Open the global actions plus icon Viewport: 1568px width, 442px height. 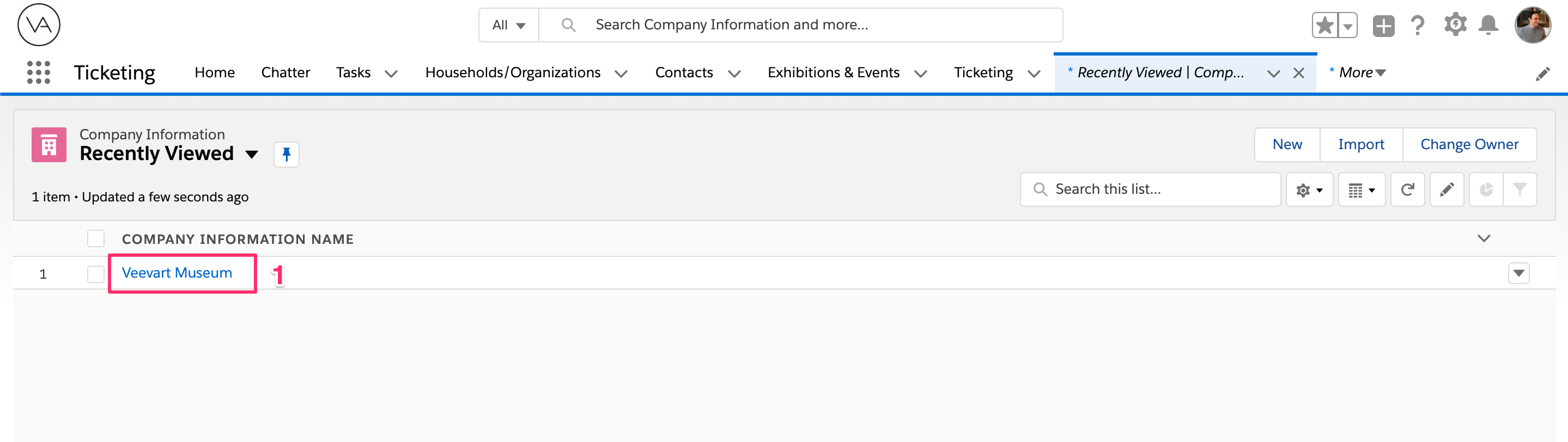(1383, 24)
